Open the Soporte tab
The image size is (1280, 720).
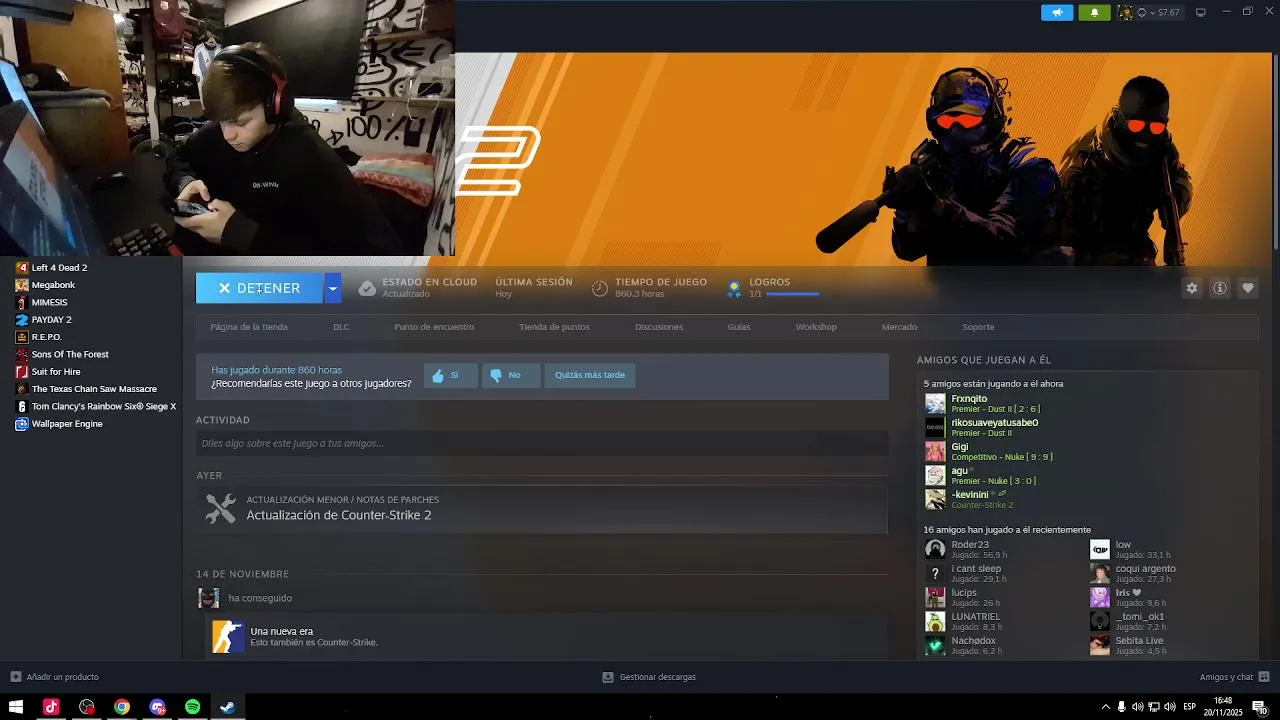[978, 327]
